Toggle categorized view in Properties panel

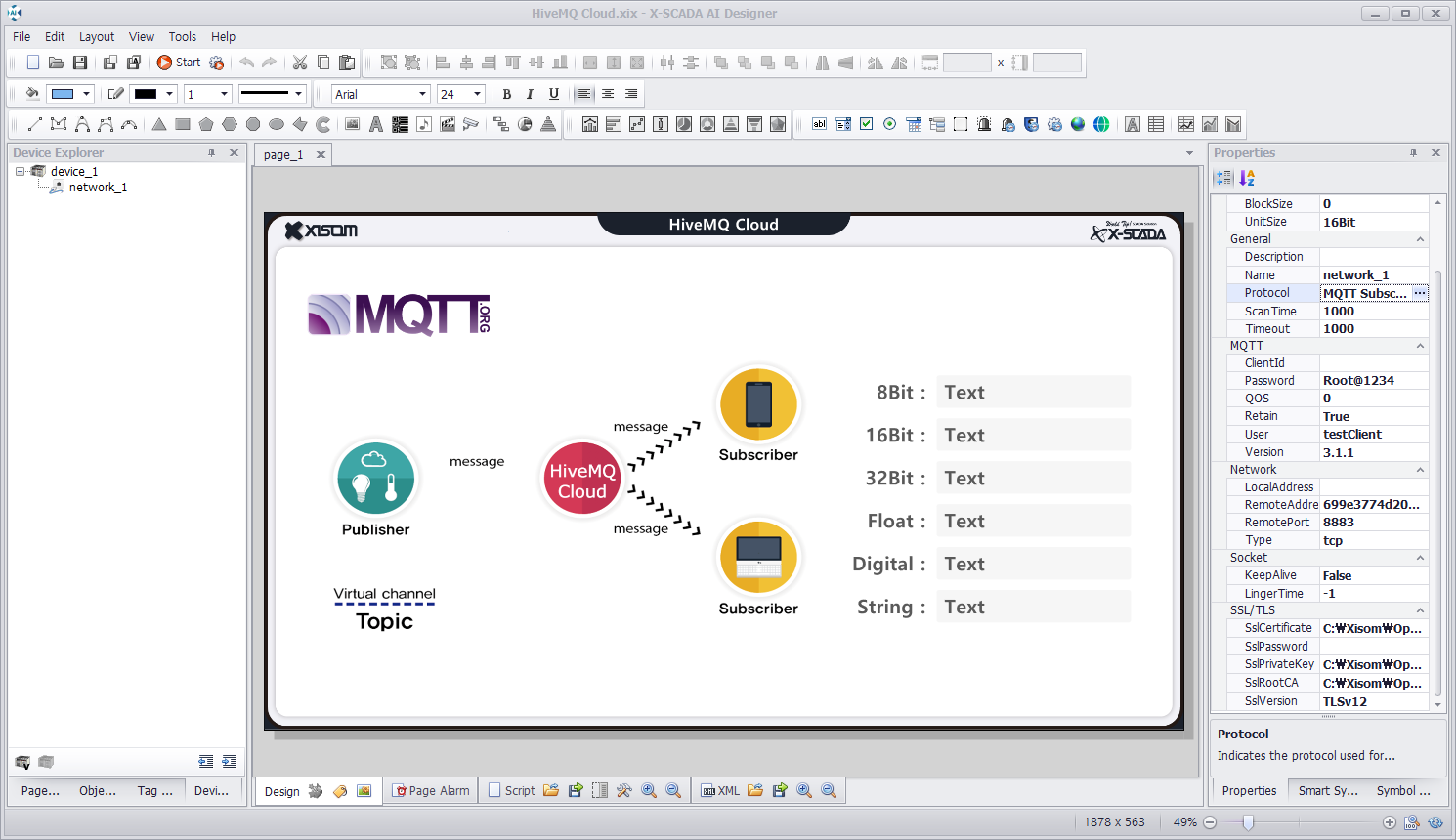pyautogui.click(x=1223, y=178)
